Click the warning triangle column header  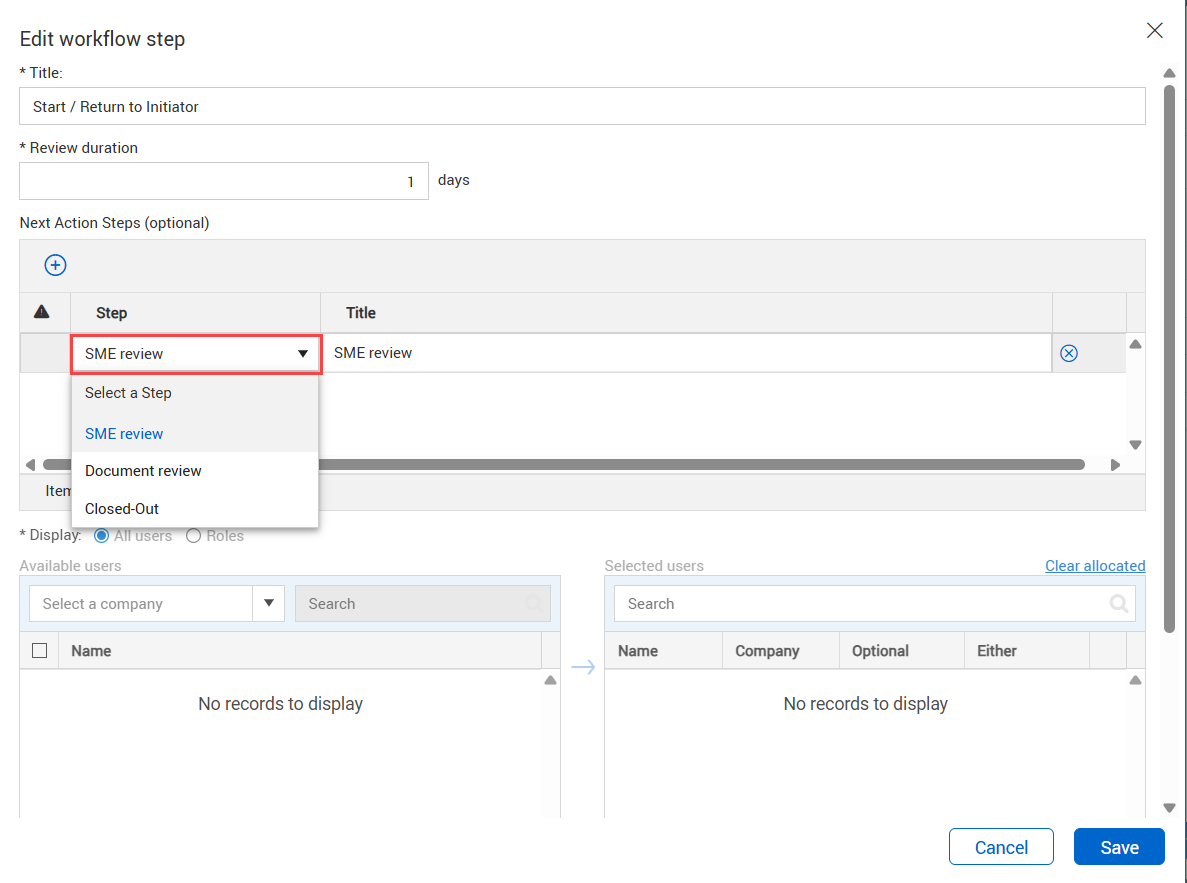42,312
